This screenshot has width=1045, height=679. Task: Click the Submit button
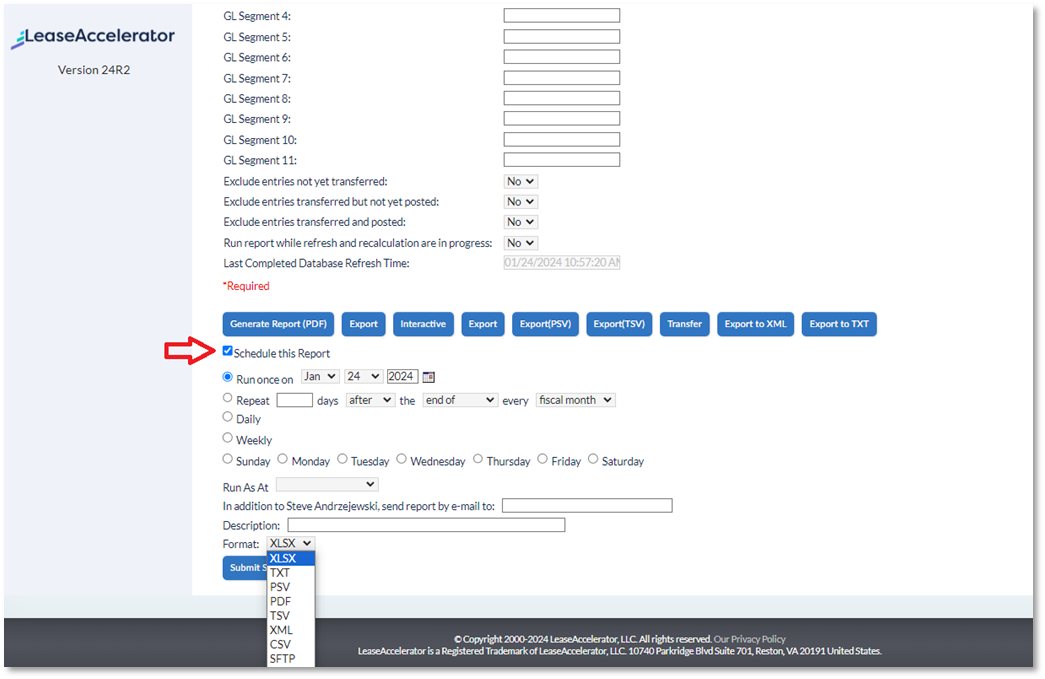tap(245, 568)
